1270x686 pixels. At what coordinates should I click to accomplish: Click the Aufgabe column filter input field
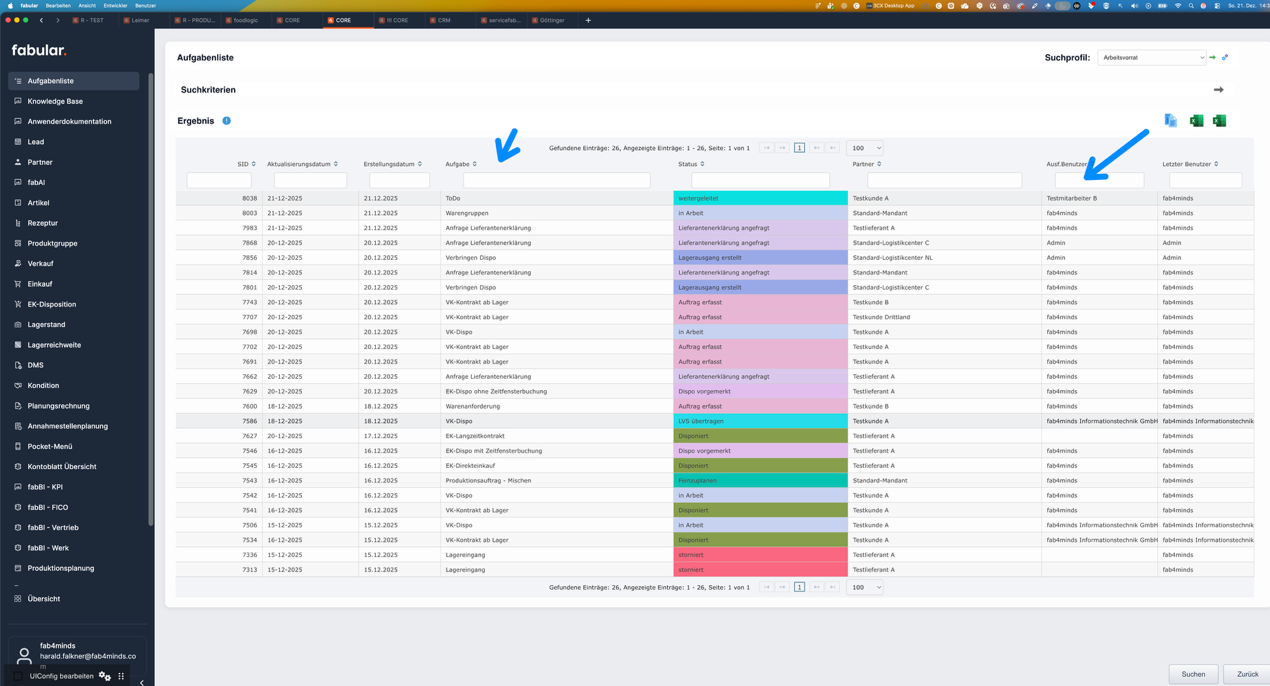(556, 181)
